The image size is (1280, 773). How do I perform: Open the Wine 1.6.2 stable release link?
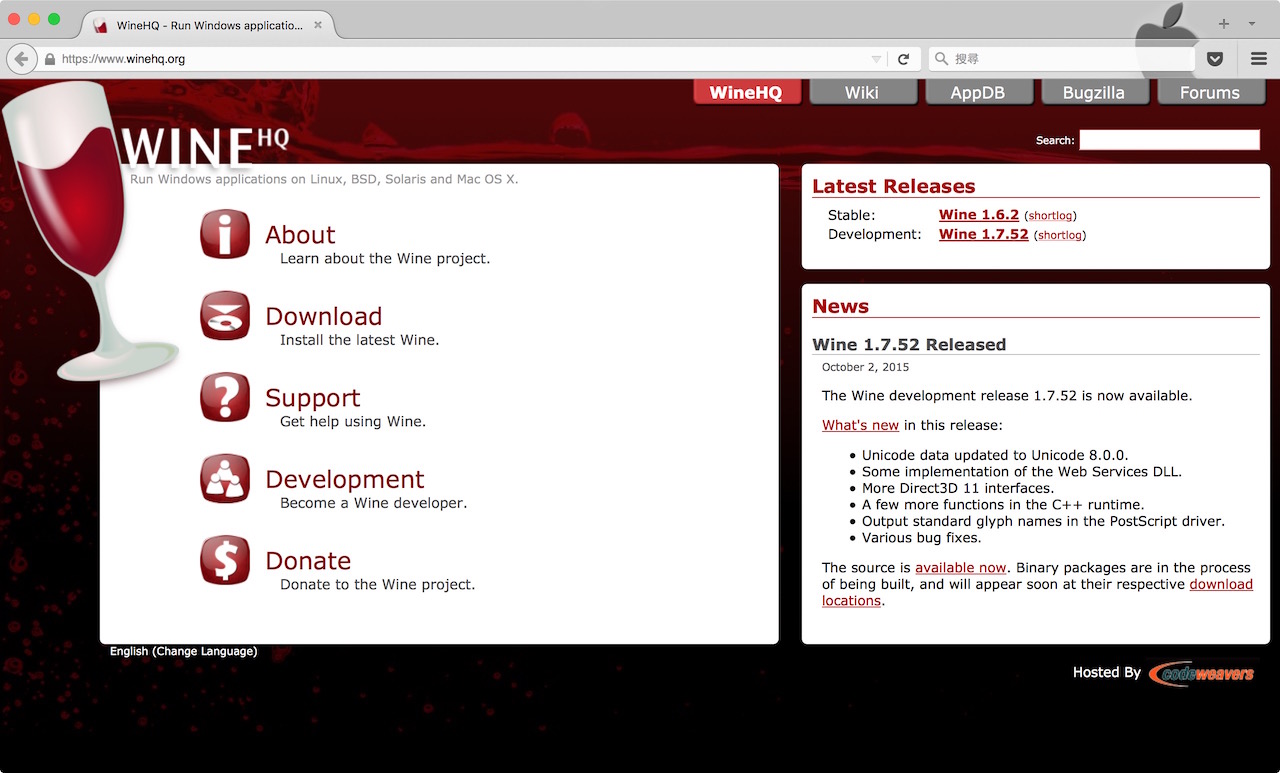(x=979, y=215)
